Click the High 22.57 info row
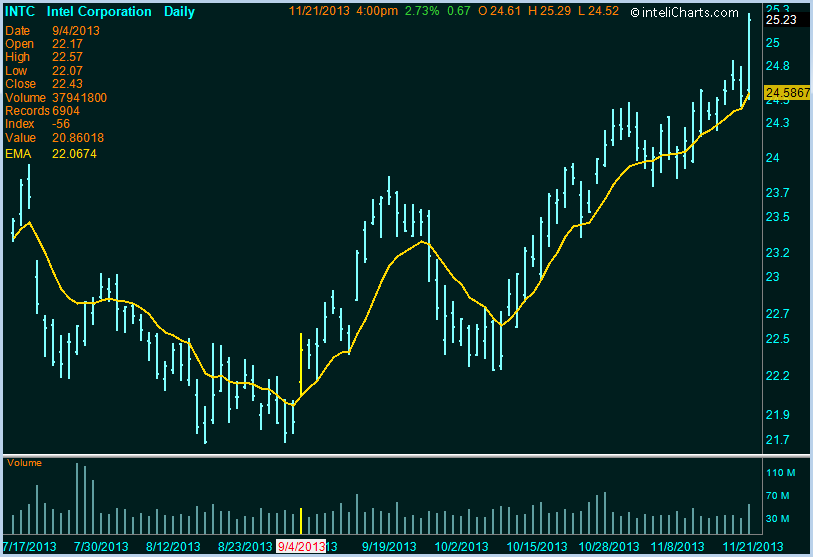This screenshot has height=557, width=813. coord(44,57)
